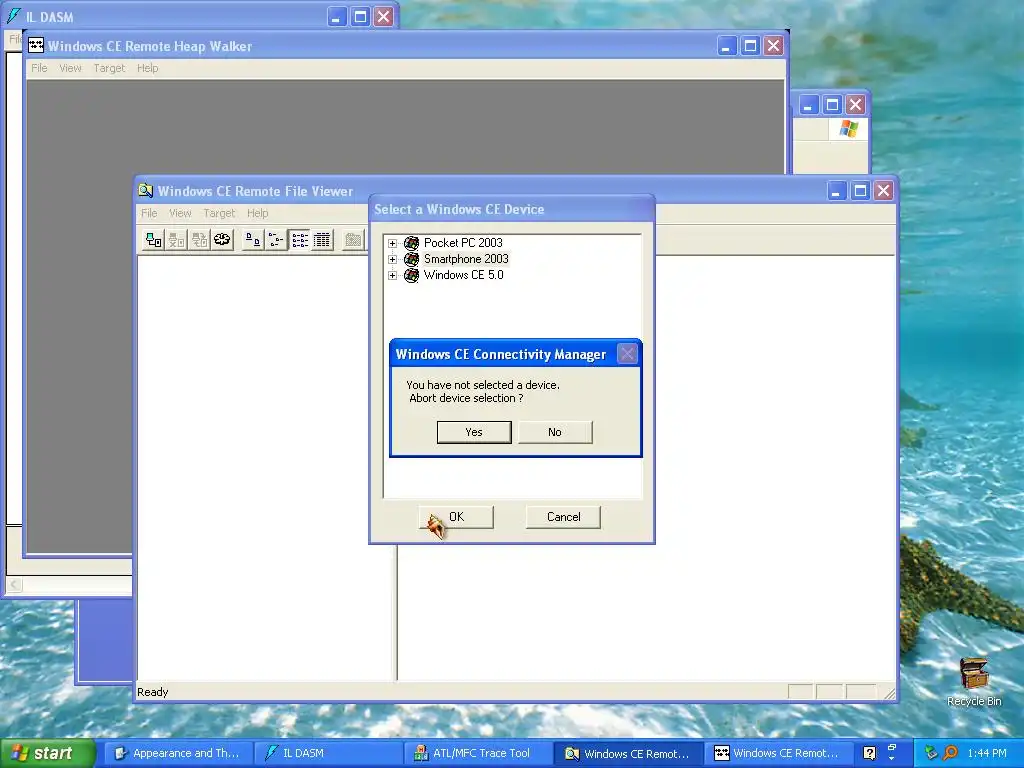Viewport: 1024px width, 768px height.
Task: Minimize the Remote File Viewer window
Action: [837, 191]
